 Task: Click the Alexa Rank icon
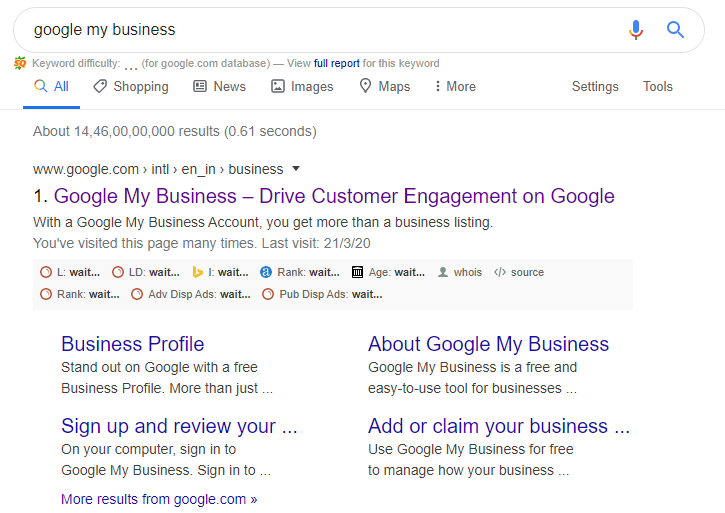click(266, 272)
